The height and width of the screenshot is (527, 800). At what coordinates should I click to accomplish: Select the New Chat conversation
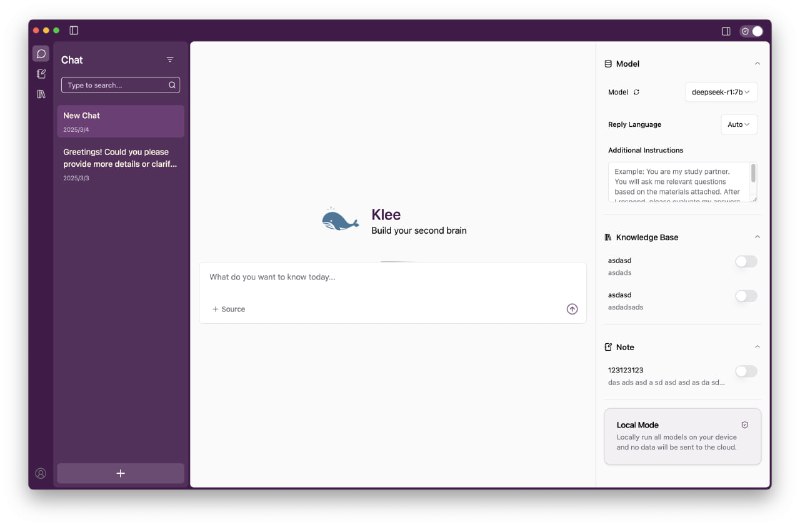click(x=120, y=121)
